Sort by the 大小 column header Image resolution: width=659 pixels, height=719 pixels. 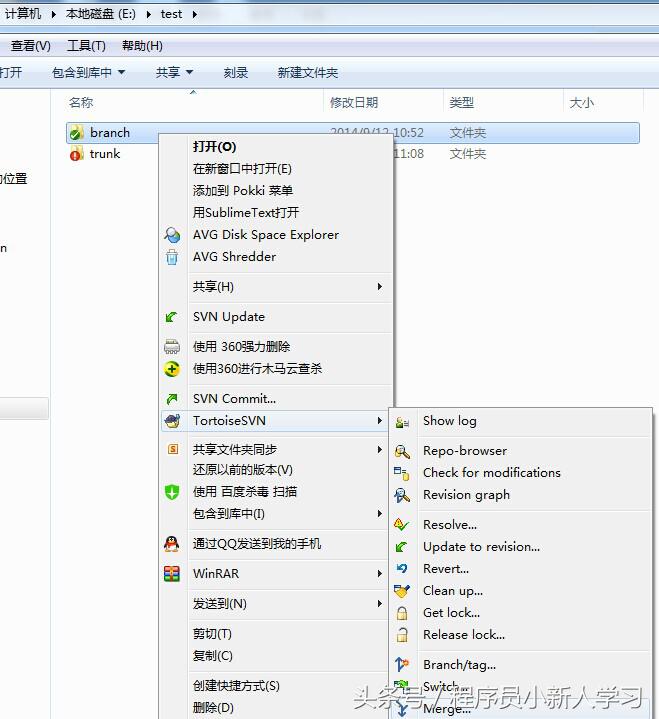(581, 102)
